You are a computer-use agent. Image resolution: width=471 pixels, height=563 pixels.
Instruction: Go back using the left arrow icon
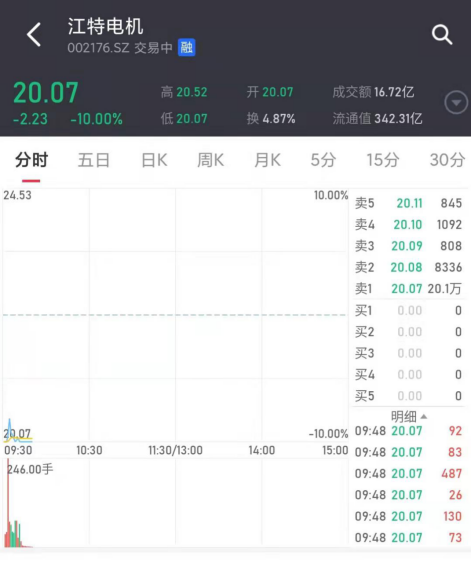click(x=34, y=35)
